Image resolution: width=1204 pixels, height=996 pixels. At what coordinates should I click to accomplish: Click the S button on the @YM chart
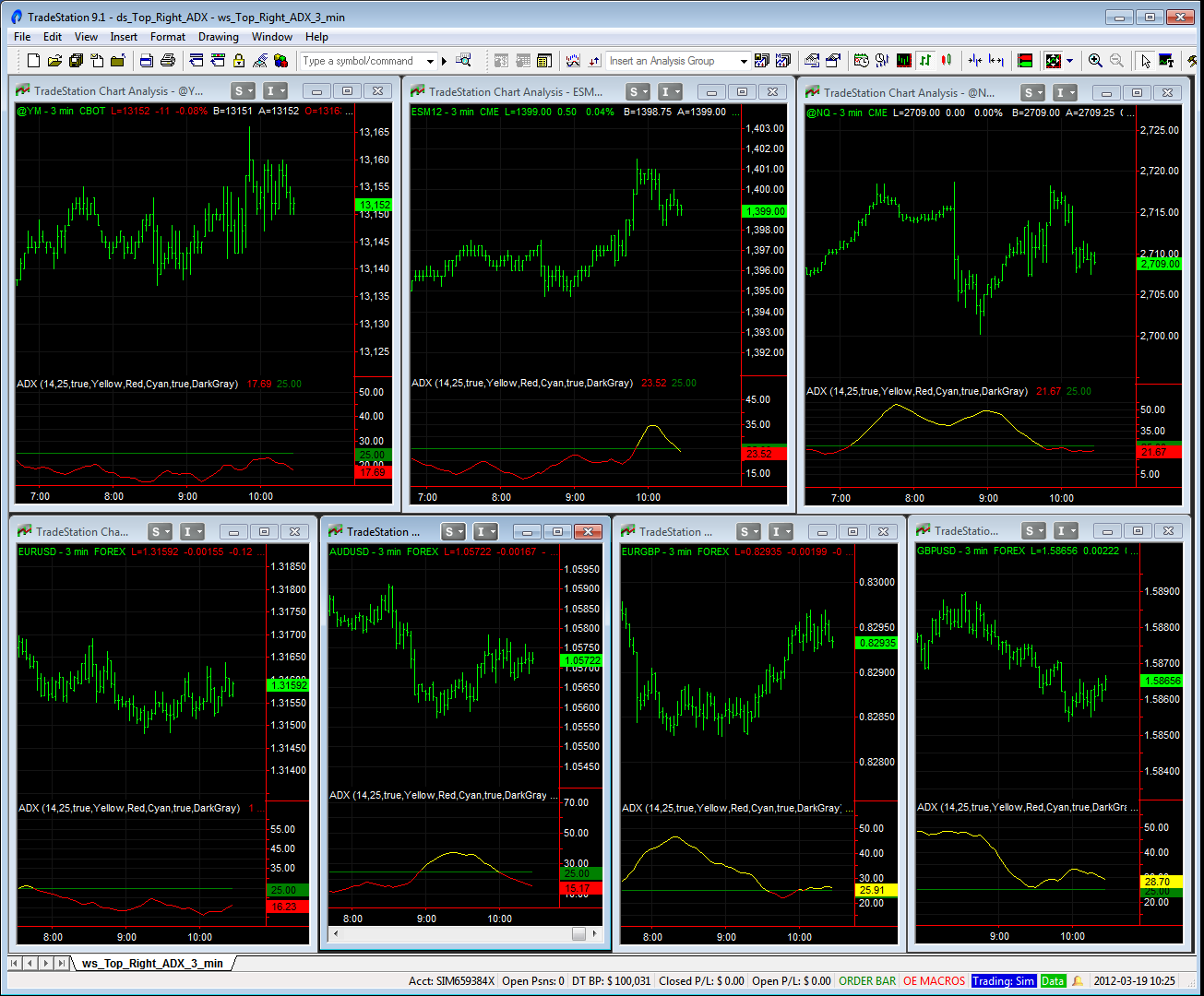point(243,91)
